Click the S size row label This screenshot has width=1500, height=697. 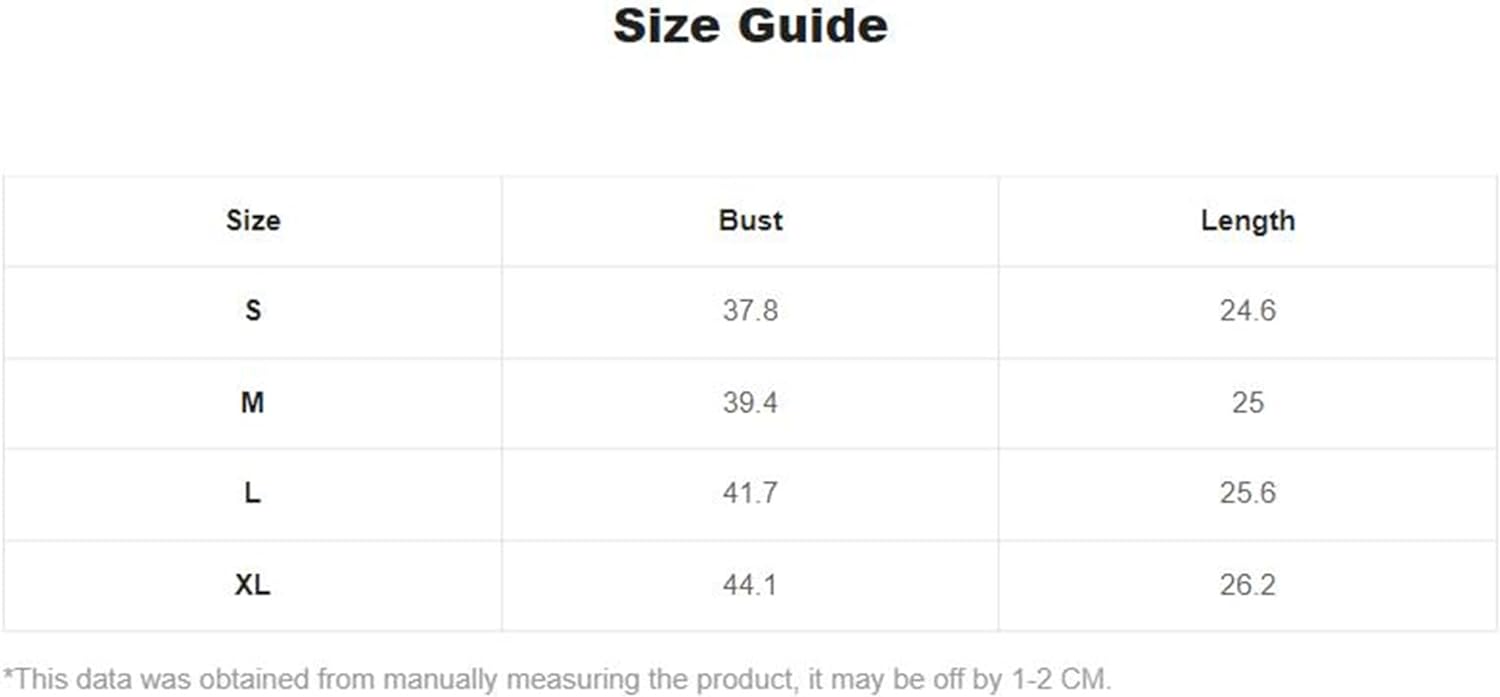pyautogui.click(x=253, y=311)
